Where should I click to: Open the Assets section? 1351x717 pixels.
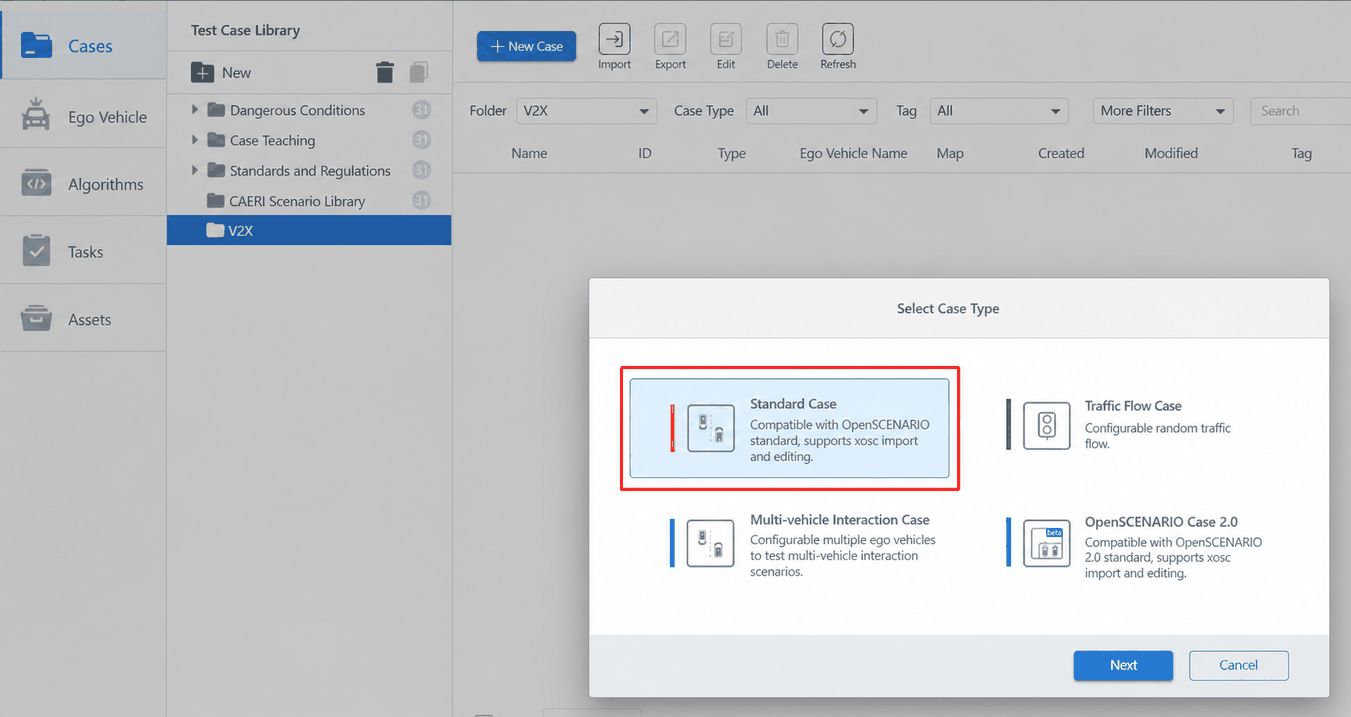[x=83, y=320]
